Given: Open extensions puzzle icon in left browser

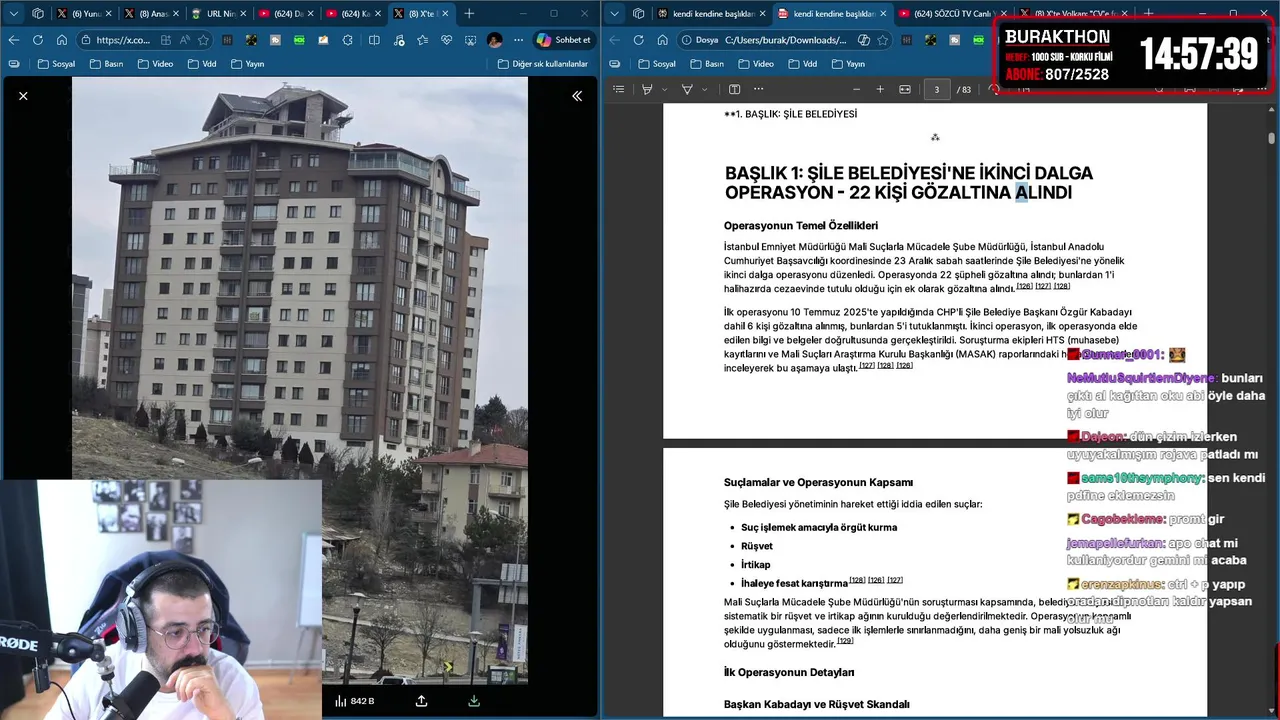Looking at the screenshot, I should click(347, 40).
